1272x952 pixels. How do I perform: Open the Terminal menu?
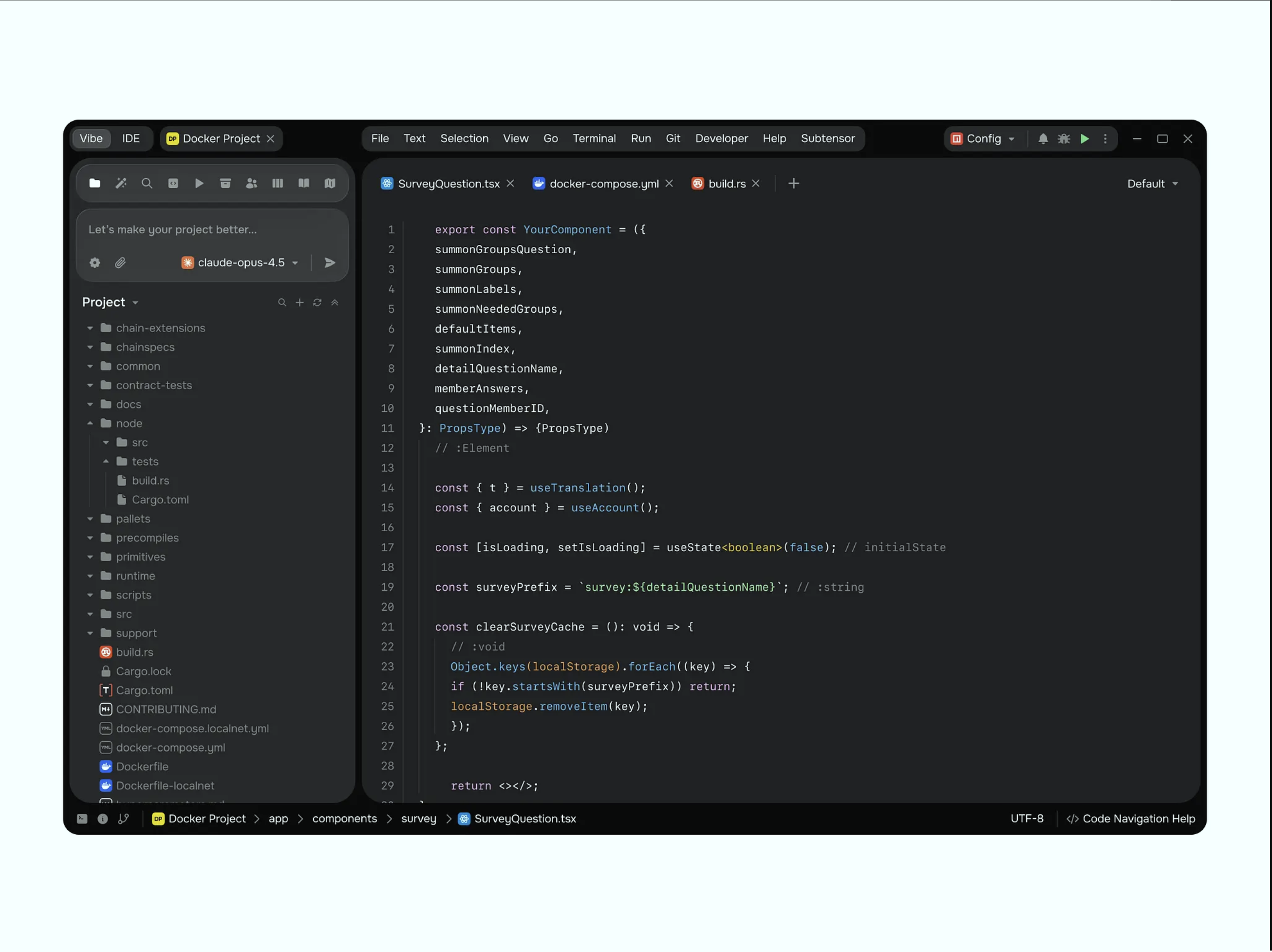point(594,139)
